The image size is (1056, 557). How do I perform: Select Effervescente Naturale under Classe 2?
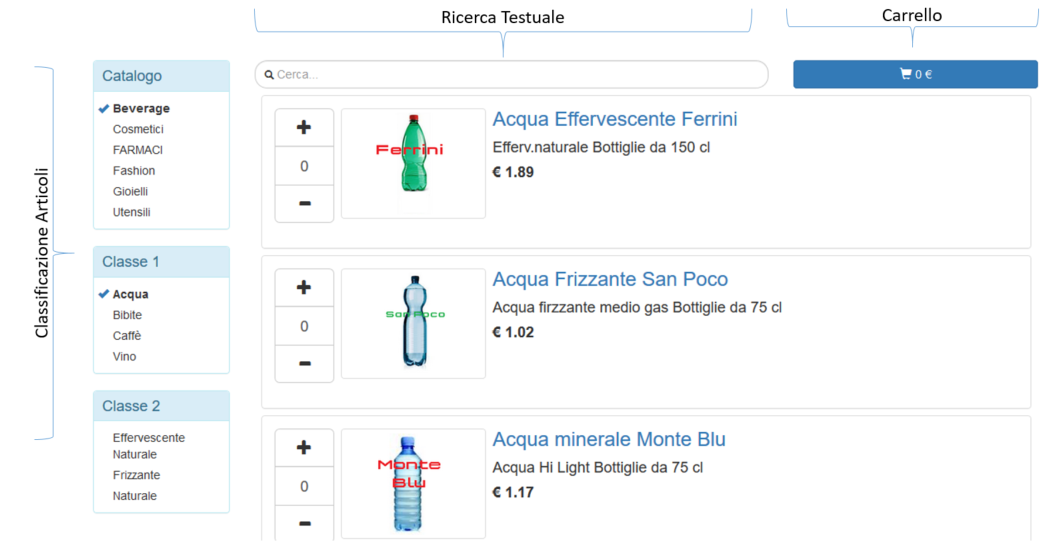(x=148, y=446)
